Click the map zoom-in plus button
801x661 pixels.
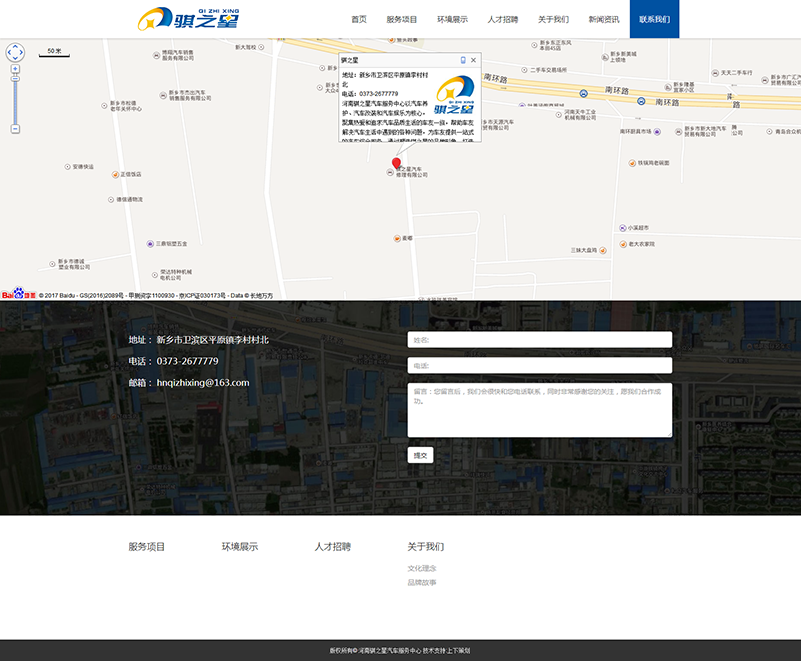[x=15, y=69]
